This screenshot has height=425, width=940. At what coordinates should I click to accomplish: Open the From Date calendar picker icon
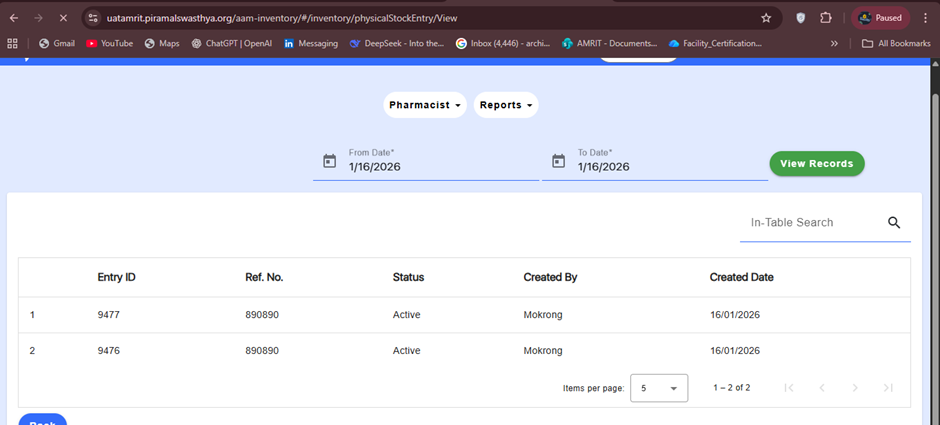[x=329, y=161]
